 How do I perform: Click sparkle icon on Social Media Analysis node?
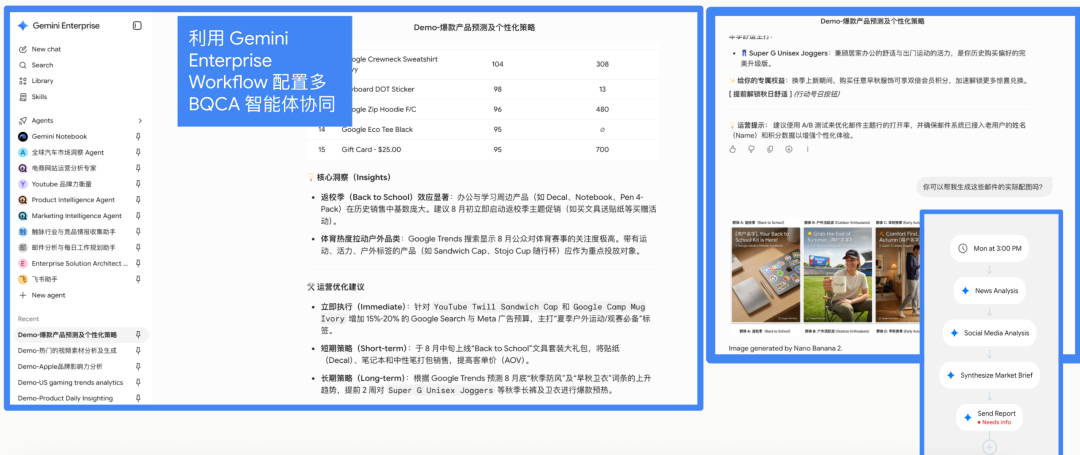pos(954,333)
